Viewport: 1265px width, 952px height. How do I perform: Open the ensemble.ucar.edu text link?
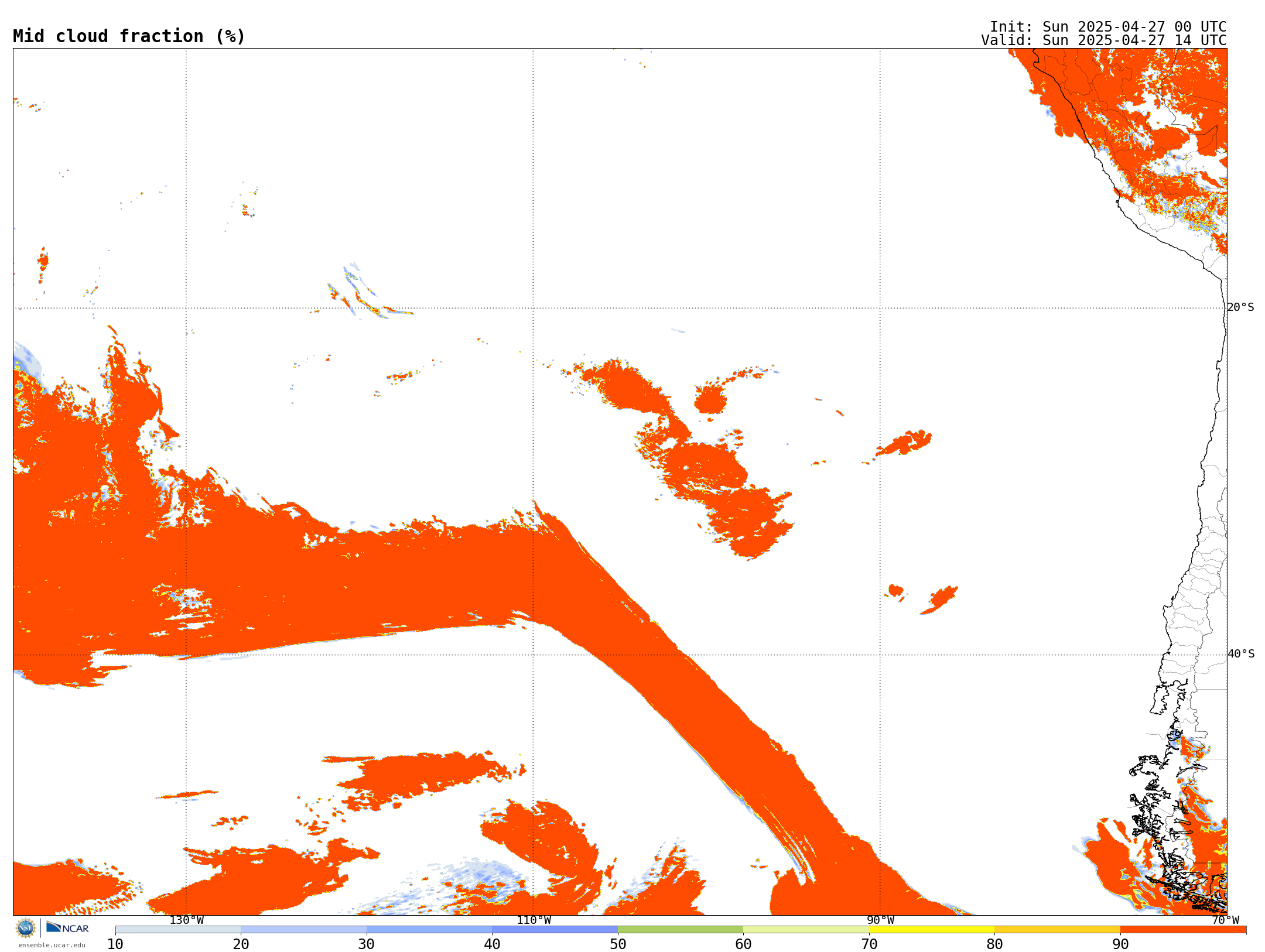52,945
